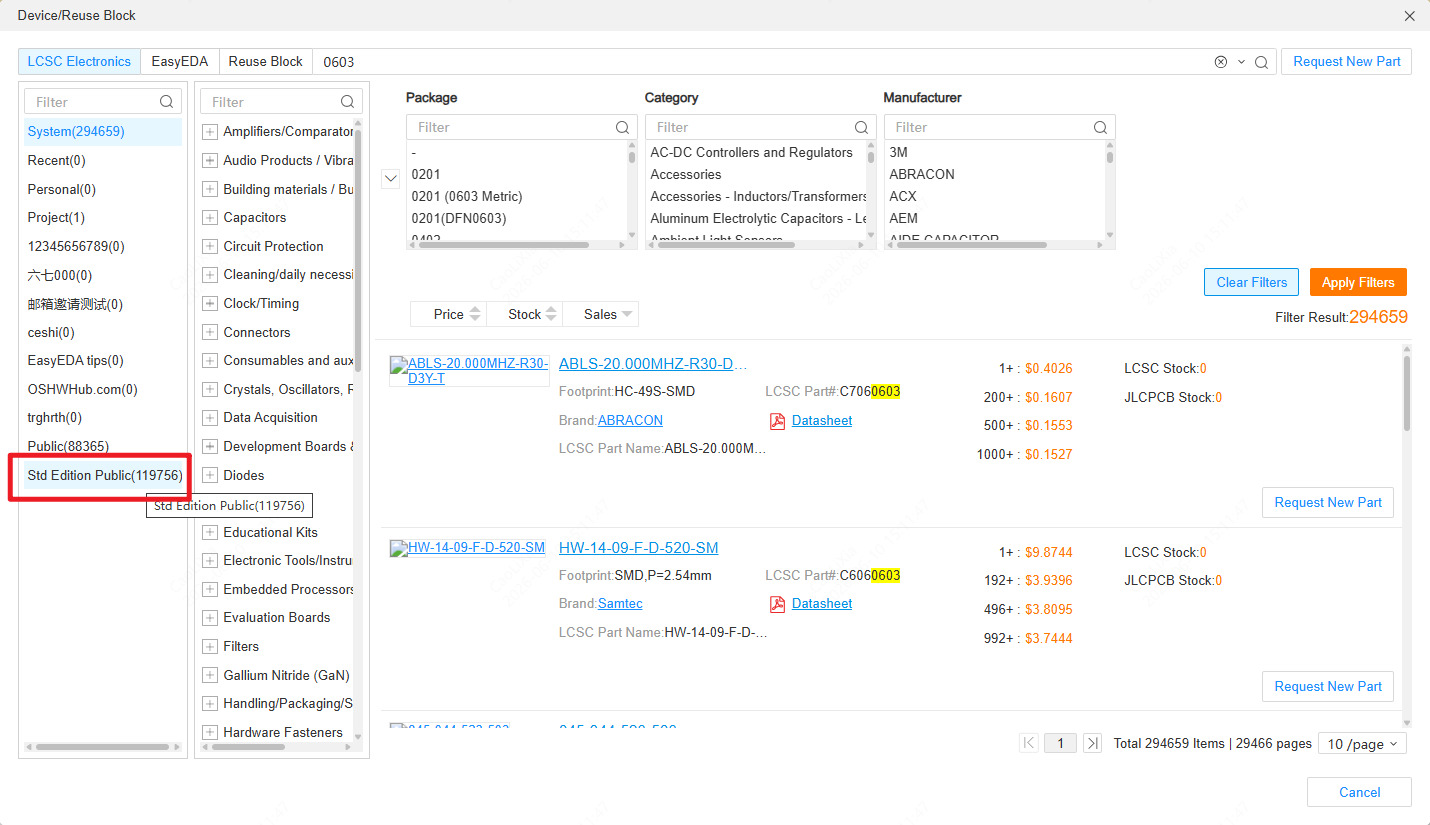Screen dimensions: 1430x825
Task: Open the ABLS-20.000MHZ-R30-D... part link
Action: click(x=653, y=364)
